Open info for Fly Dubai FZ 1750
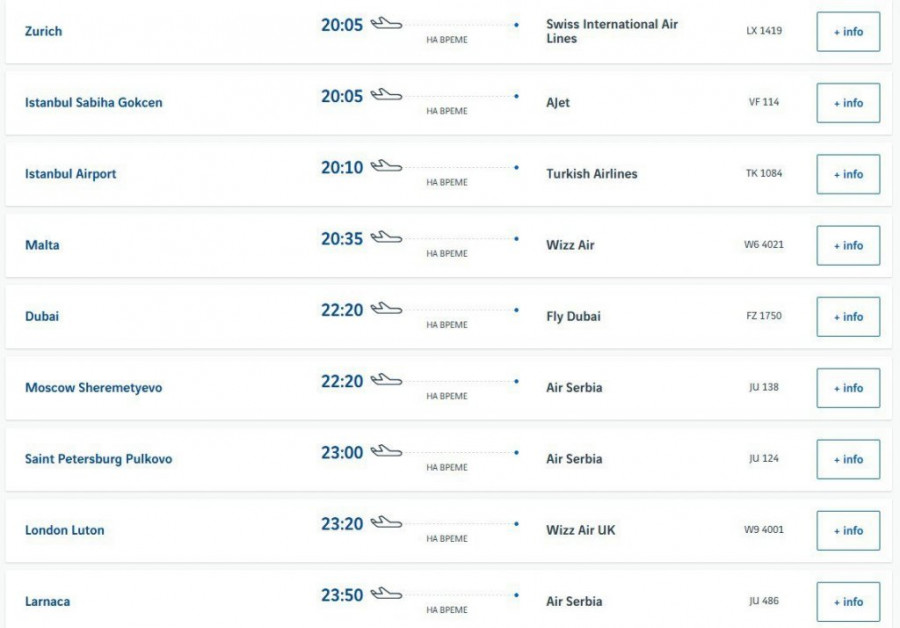 coord(848,317)
